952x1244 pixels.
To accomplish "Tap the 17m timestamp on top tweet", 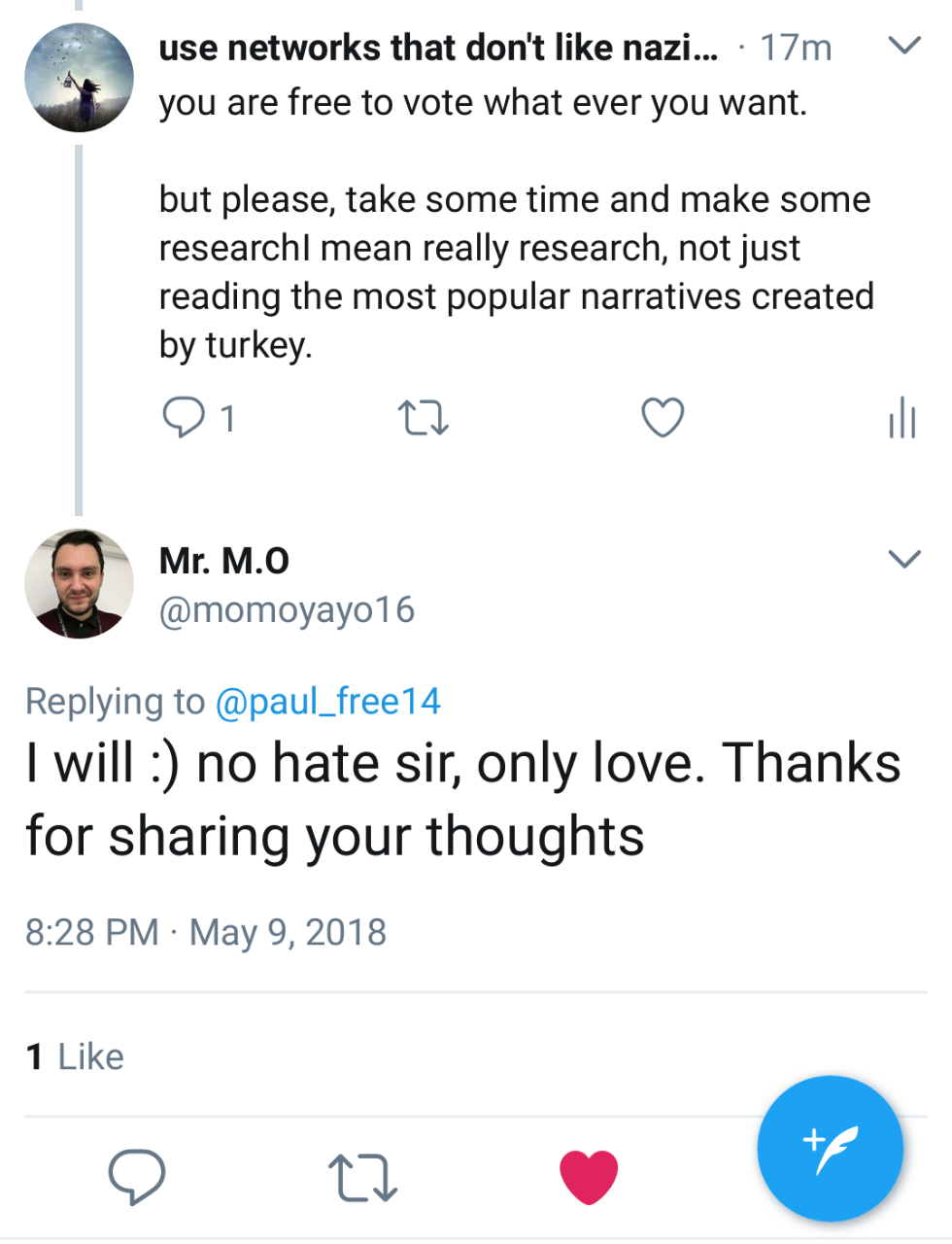I will [x=796, y=47].
